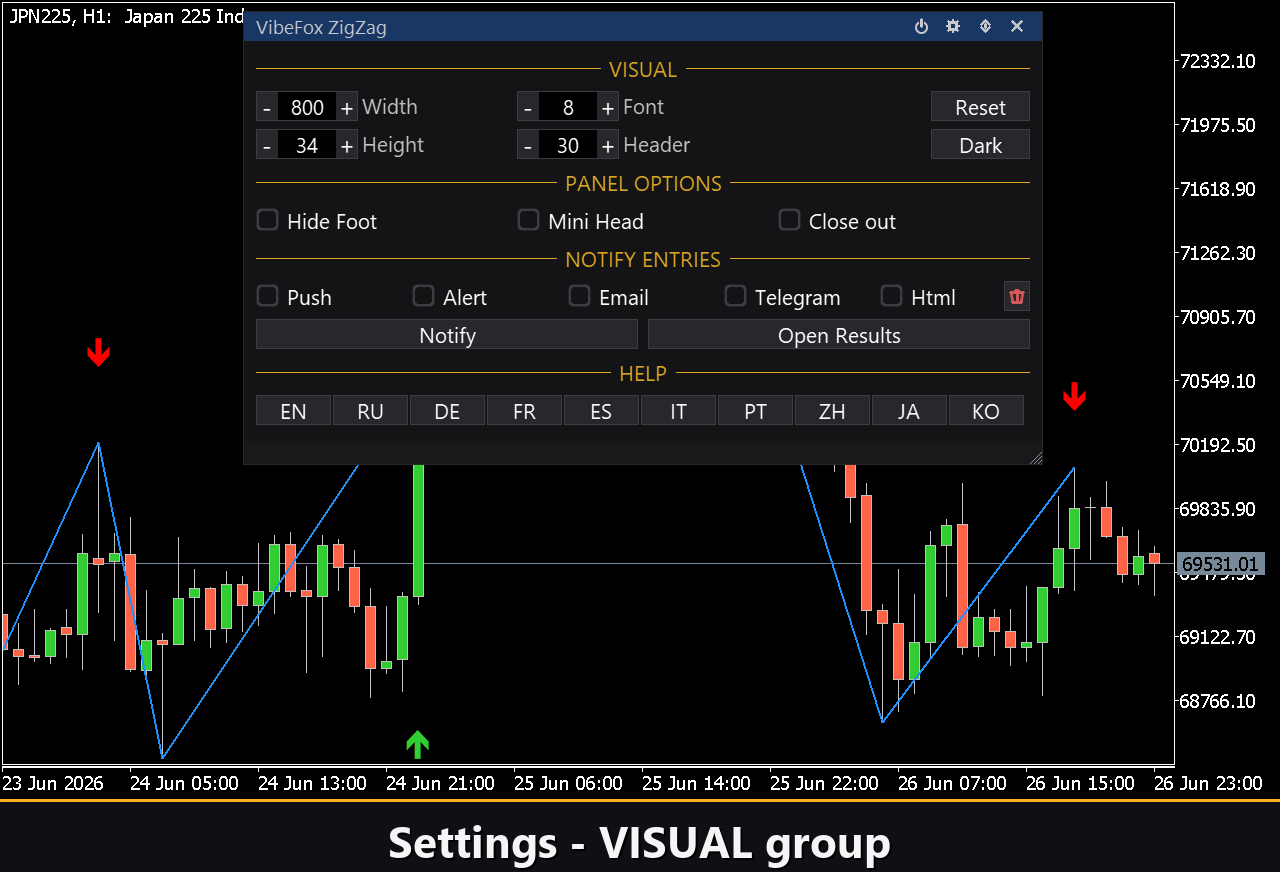Click the red down arrow above first peak
Image resolution: width=1280 pixels, height=872 pixels.
(x=98, y=352)
